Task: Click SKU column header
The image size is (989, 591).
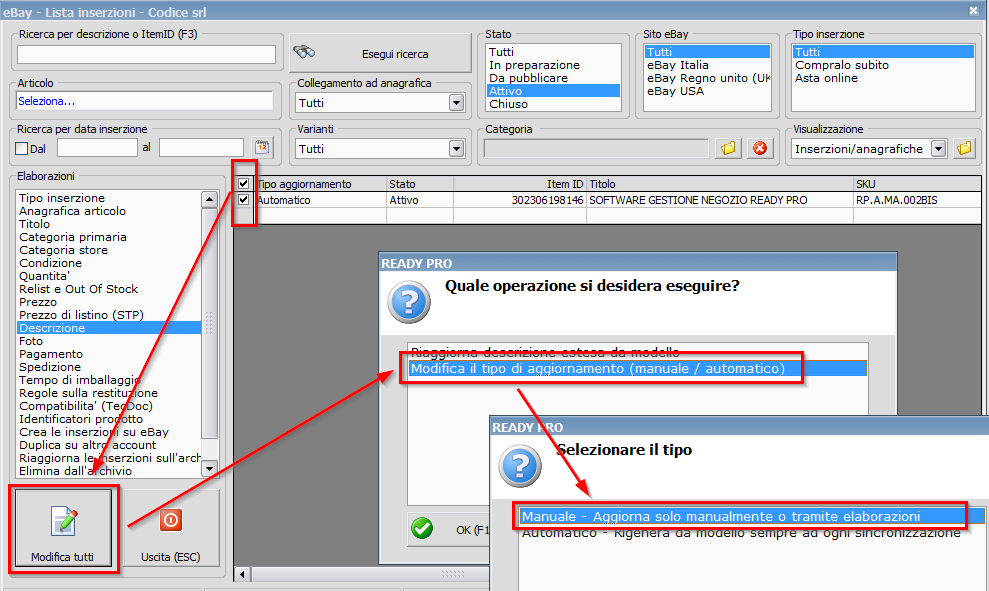Action: pos(917,184)
